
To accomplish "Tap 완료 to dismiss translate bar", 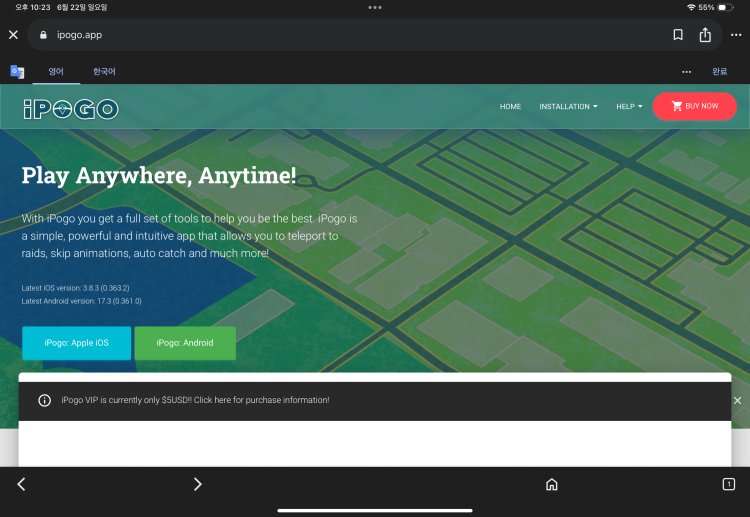I will pos(719,72).
